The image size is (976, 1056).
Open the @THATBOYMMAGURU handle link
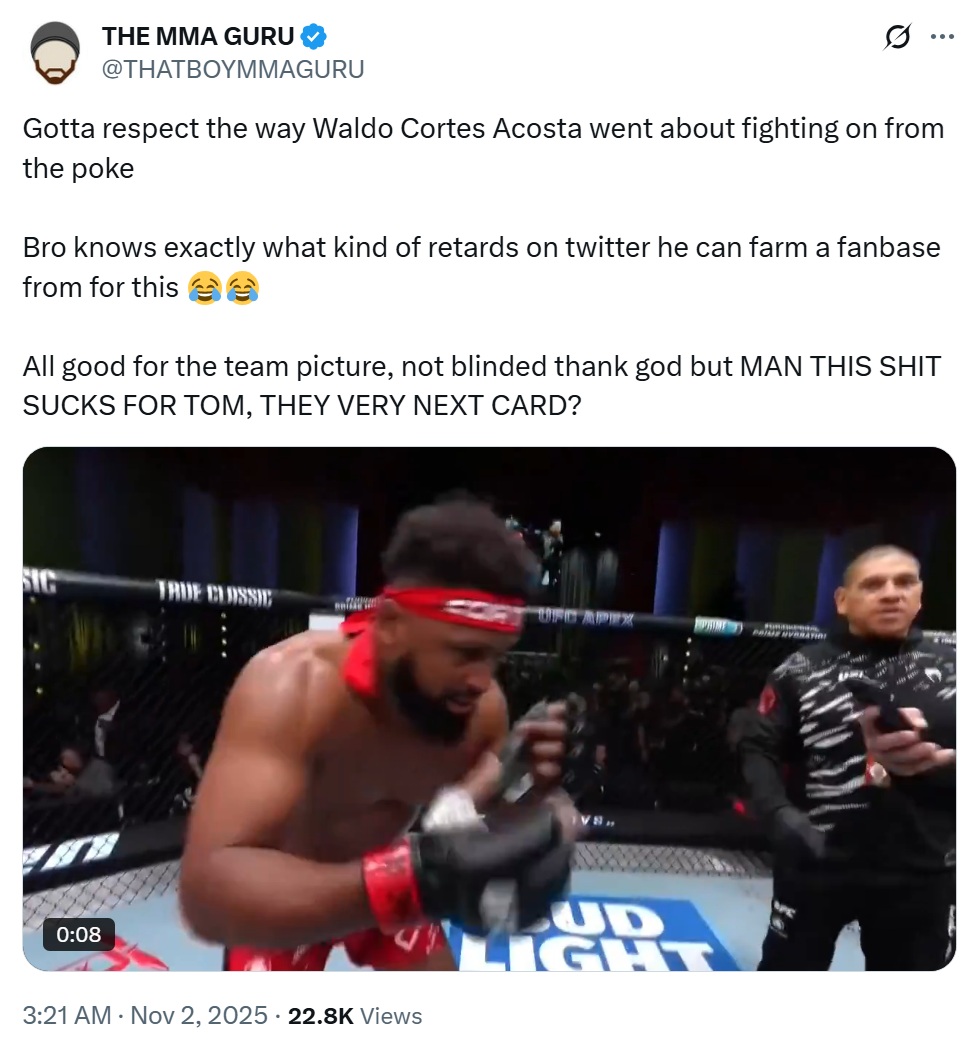pyautogui.click(x=233, y=69)
